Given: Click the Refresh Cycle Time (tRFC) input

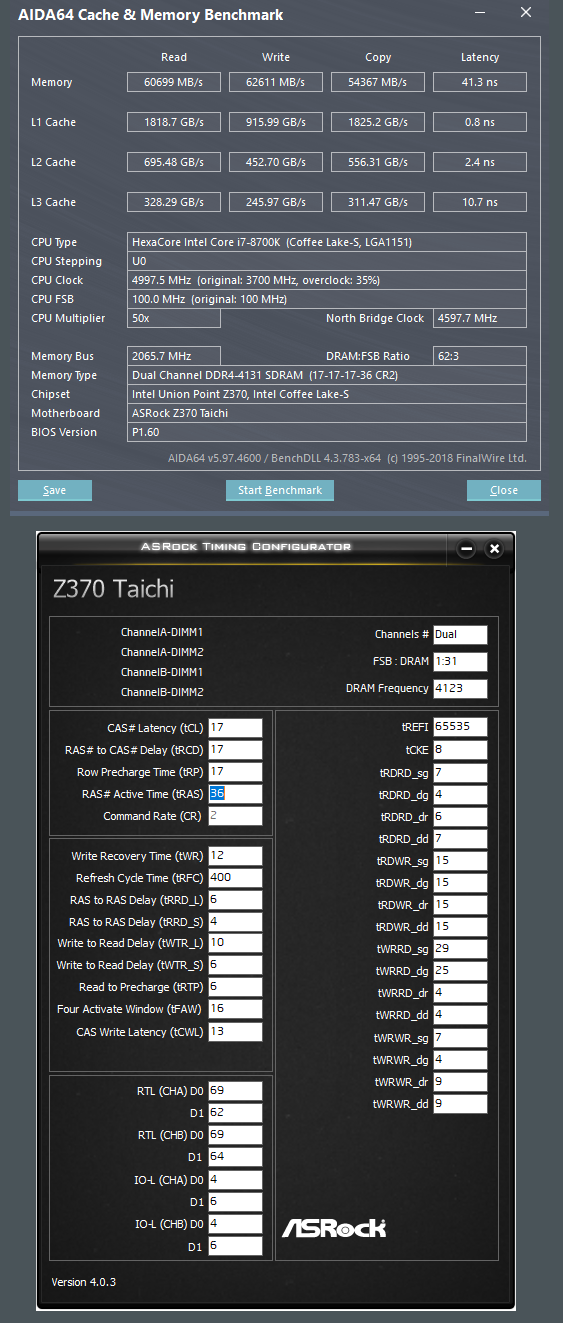Looking at the screenshot, I should (235, 878).
